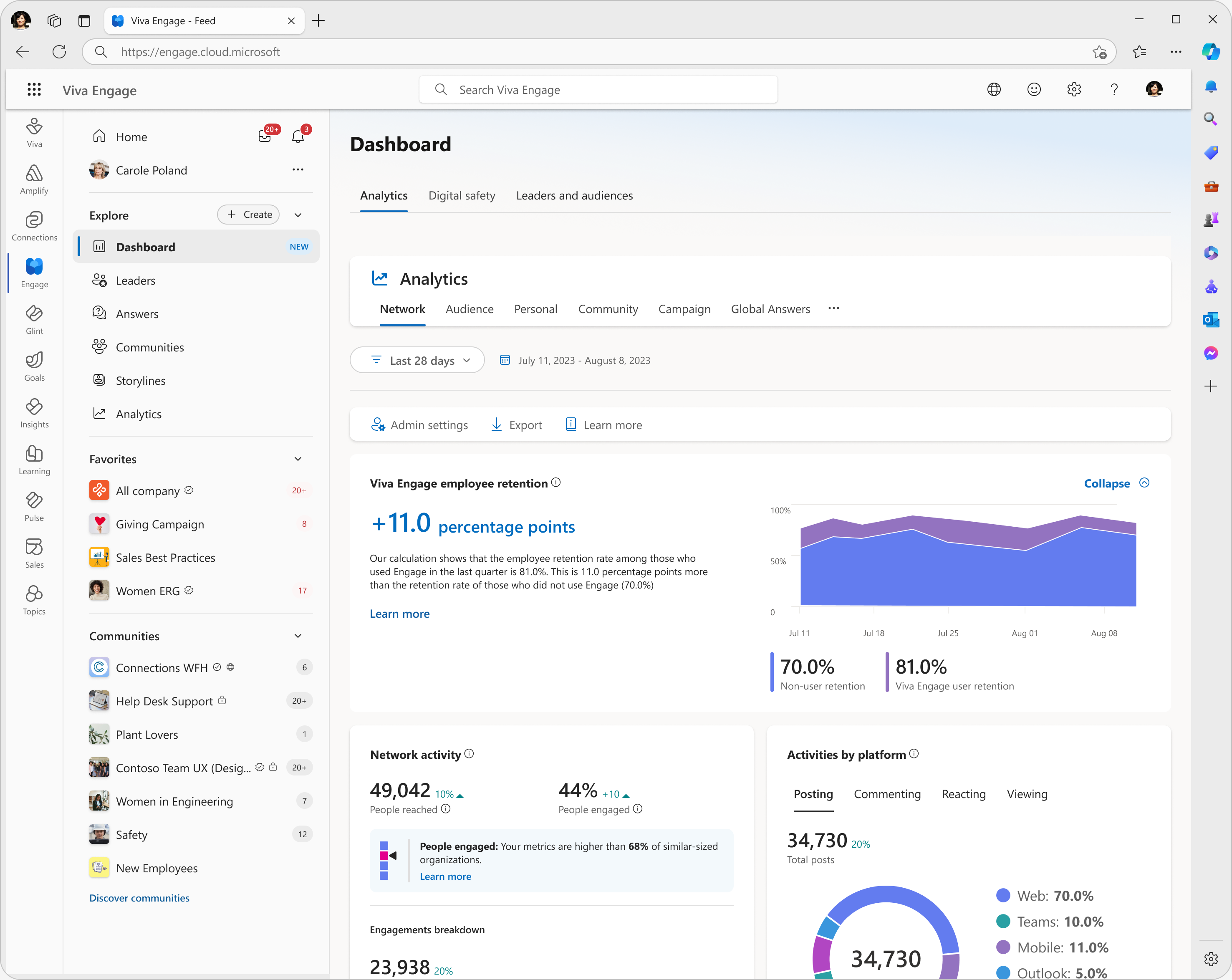
Task: Open the Glint app icon
Action: (34, 320)
